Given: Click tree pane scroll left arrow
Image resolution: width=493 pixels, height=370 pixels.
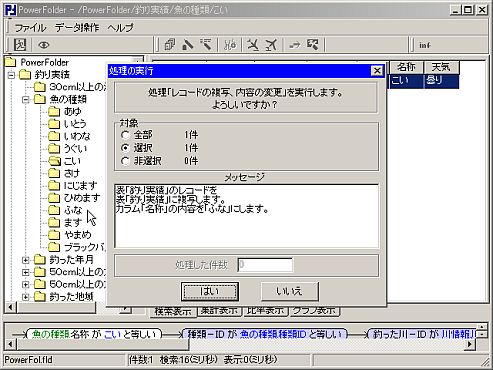Looking at the screenshot, I should click(x=11, y=307).
